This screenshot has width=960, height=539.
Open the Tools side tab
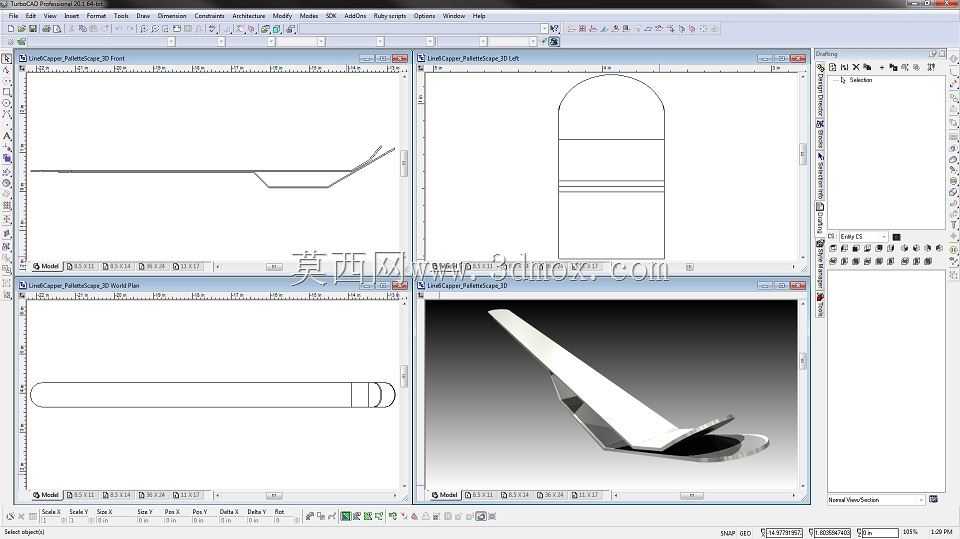coord(820,305)
